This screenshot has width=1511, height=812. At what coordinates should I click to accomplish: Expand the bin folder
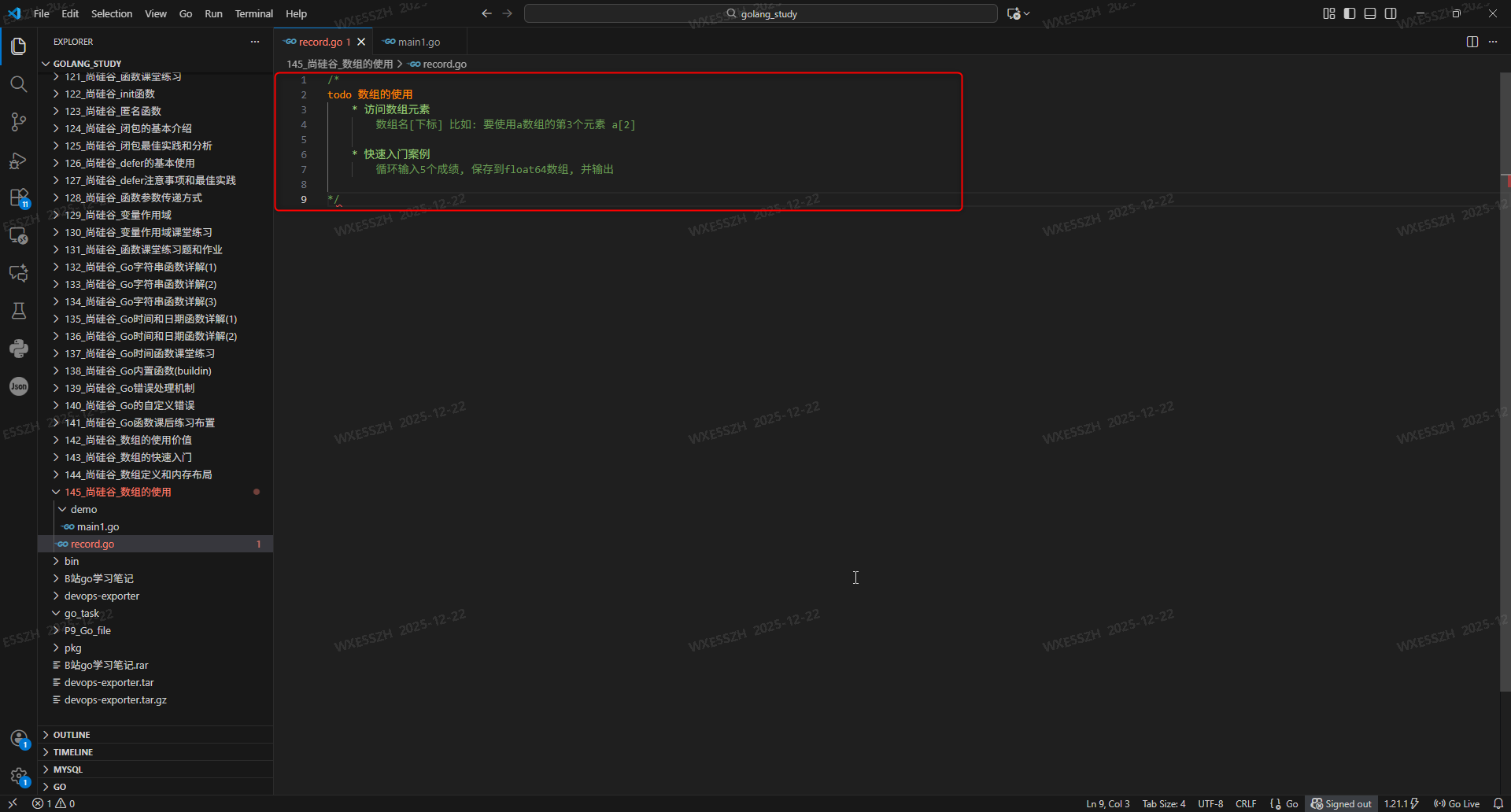[156, 561]
